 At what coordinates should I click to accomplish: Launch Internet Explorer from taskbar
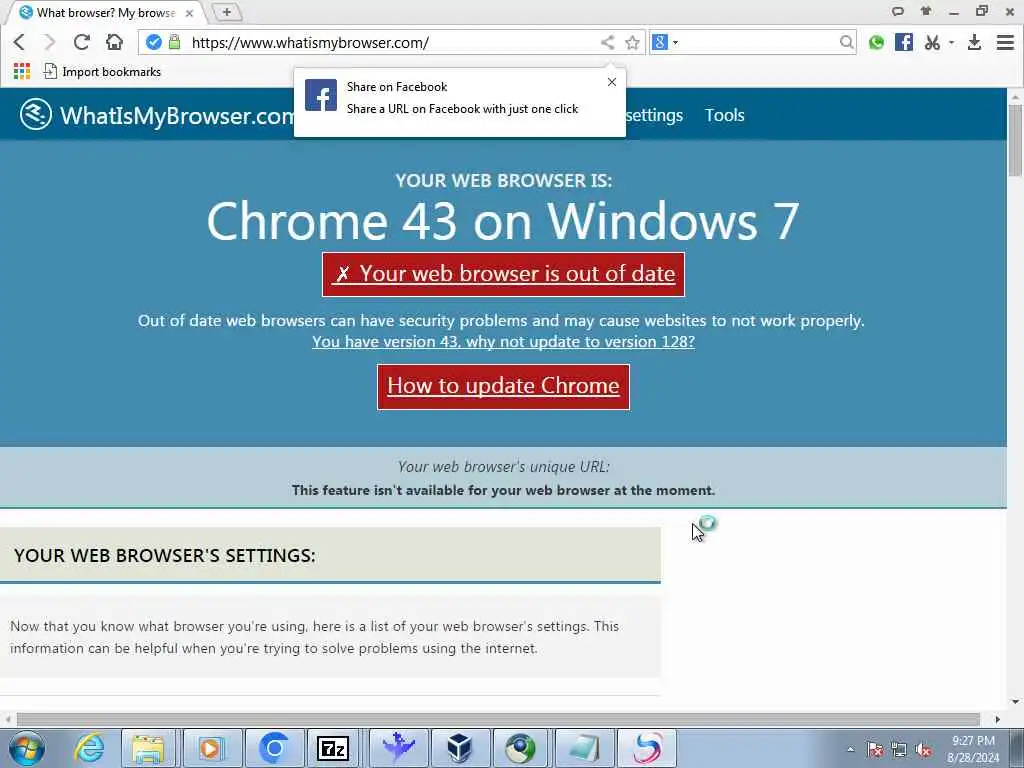tap(89, 748)
